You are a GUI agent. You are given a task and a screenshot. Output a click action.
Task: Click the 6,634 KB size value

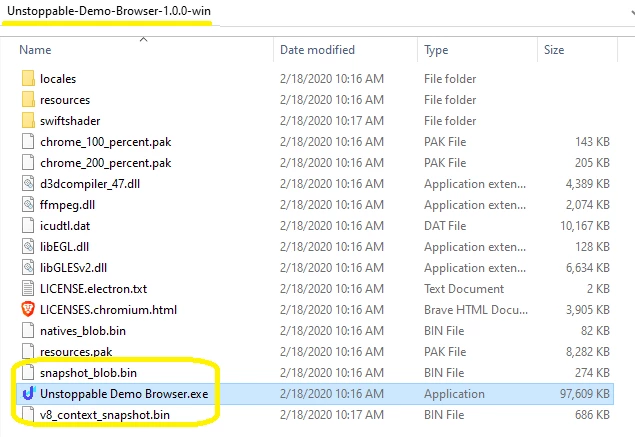coord(588,268)
